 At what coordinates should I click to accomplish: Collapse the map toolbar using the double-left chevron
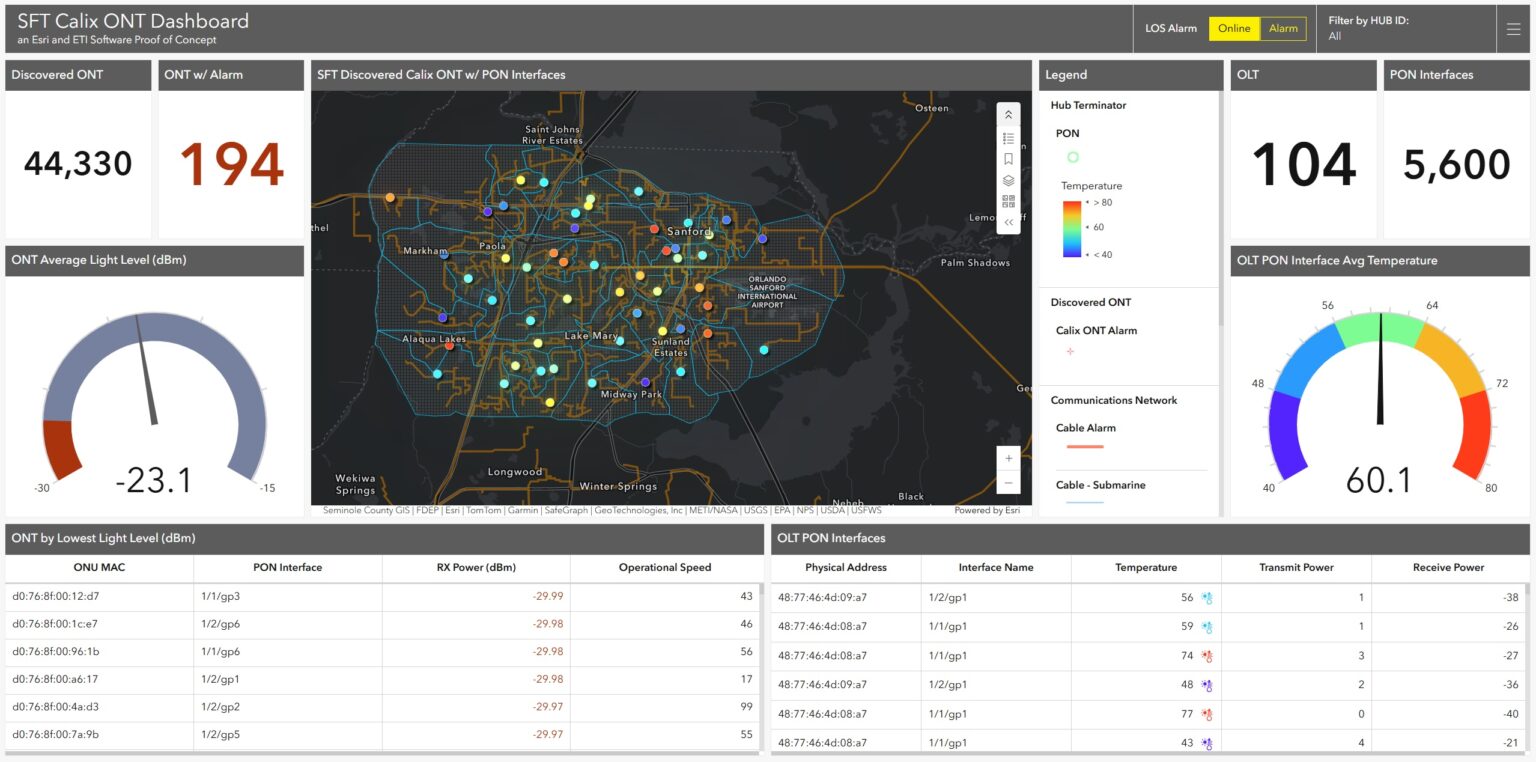(1008, 222)
